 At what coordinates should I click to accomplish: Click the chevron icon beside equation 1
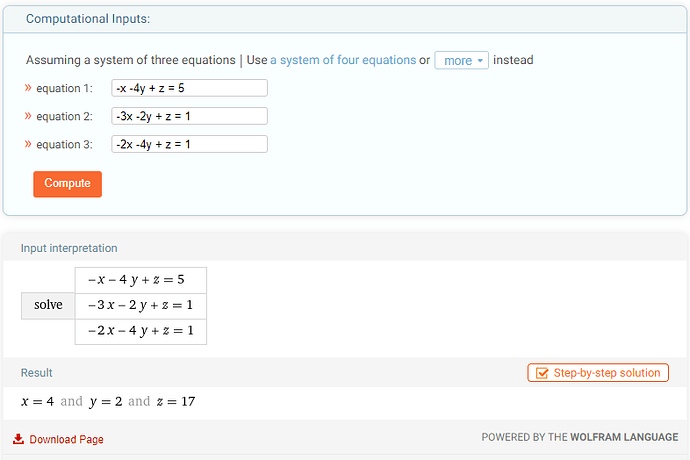tap(28, 88)
